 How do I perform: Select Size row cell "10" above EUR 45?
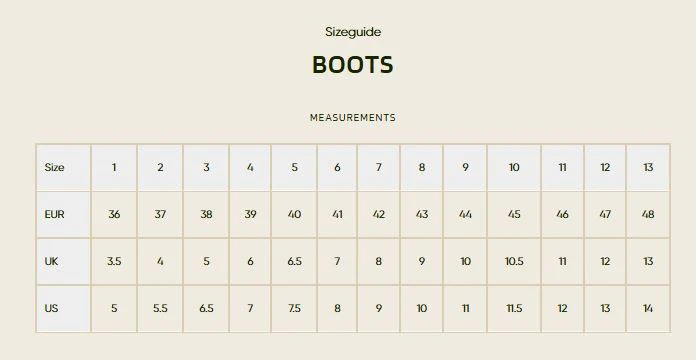point(514,167)
